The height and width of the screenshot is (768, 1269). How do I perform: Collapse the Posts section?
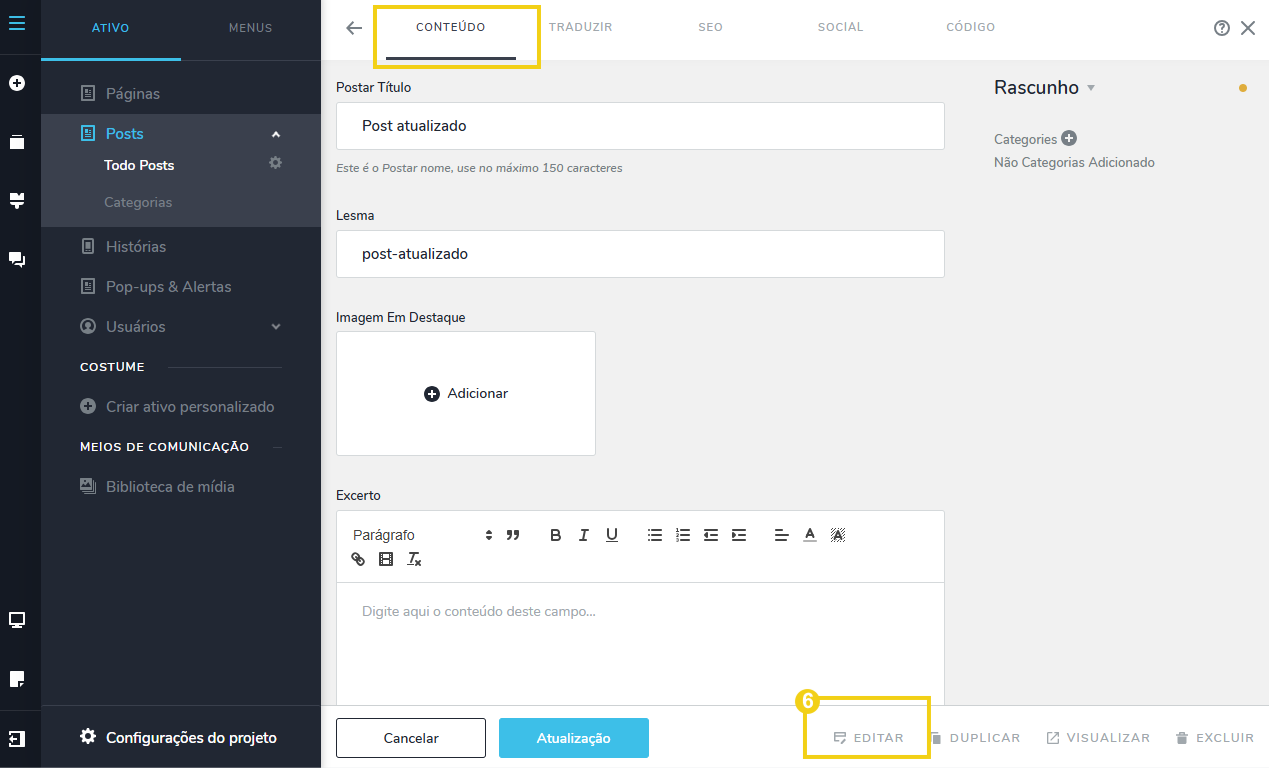pos(276,134)
